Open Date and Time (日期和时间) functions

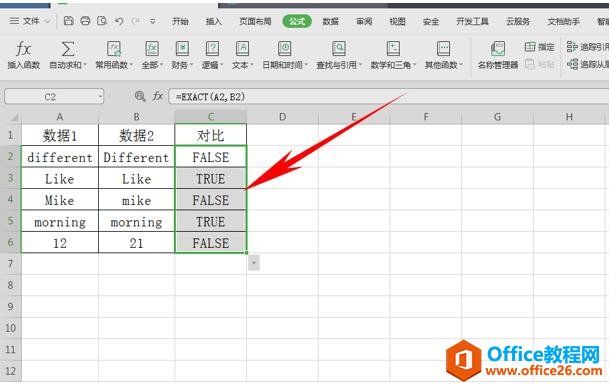coord(285,55)
